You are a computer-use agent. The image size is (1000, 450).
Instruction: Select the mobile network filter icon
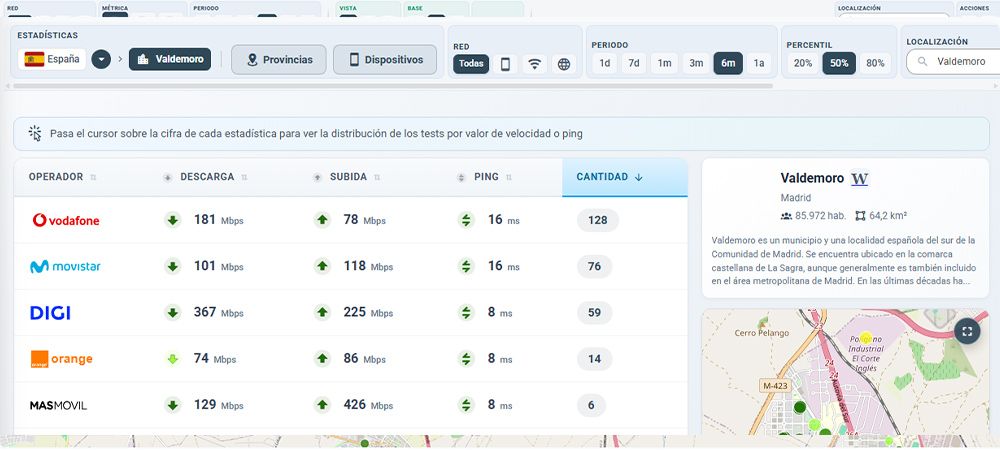(x=505, y=64)
